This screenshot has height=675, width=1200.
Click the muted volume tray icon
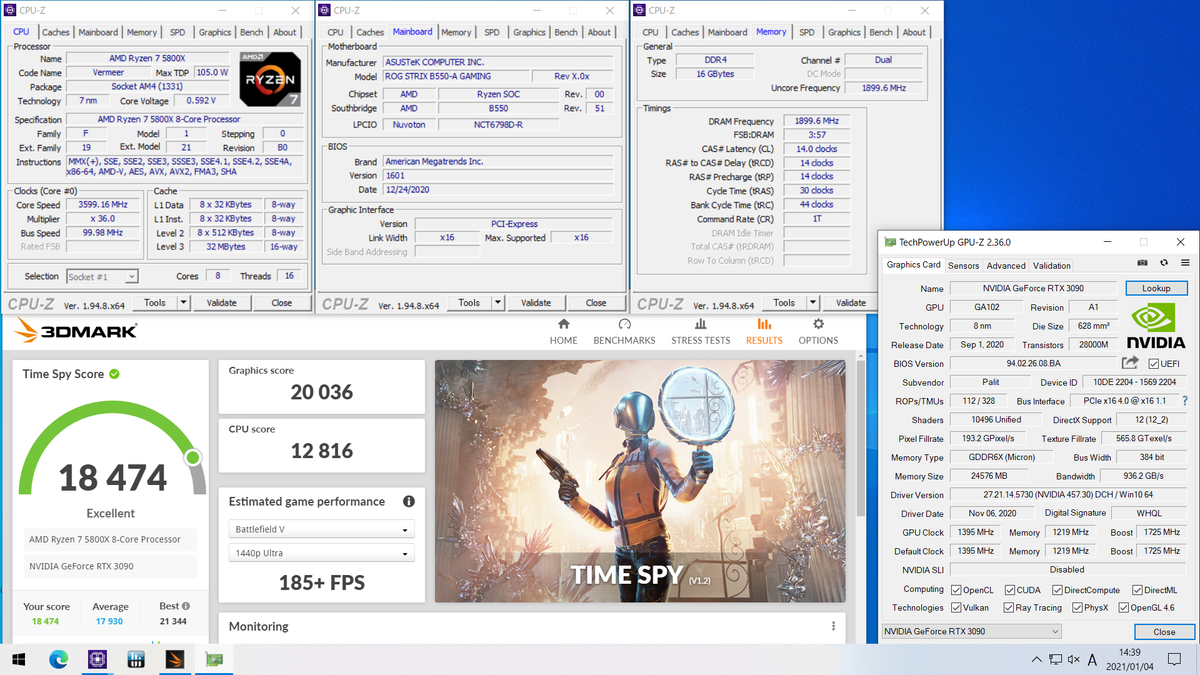tap(1073, 659)
